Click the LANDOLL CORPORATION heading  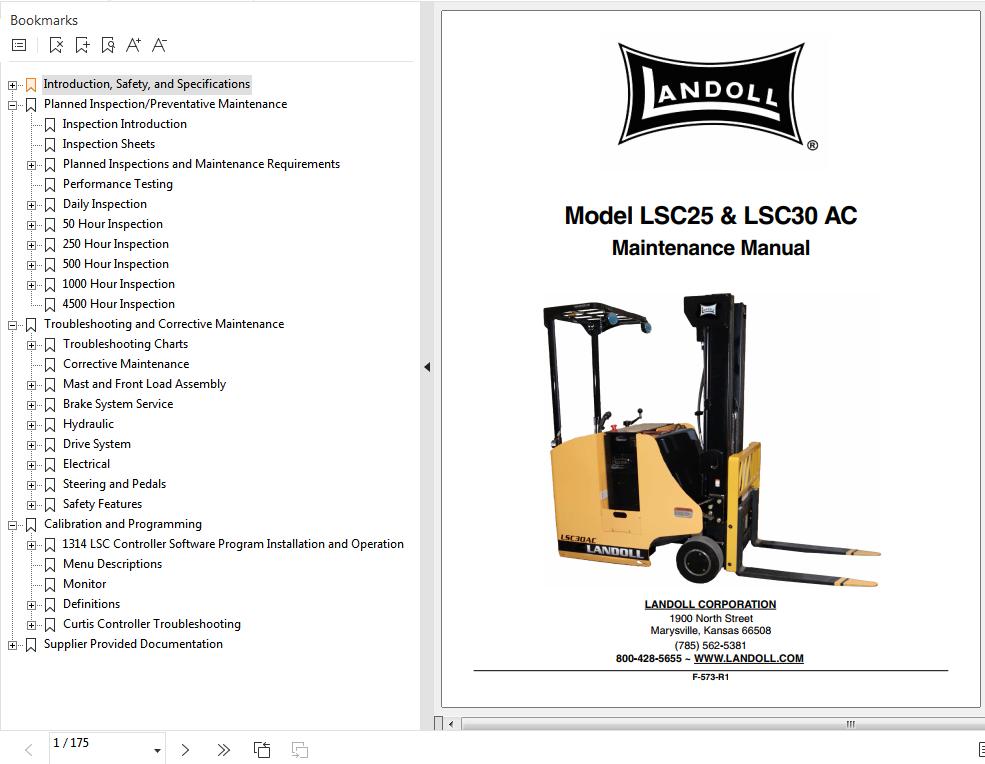tap(710, 604)
